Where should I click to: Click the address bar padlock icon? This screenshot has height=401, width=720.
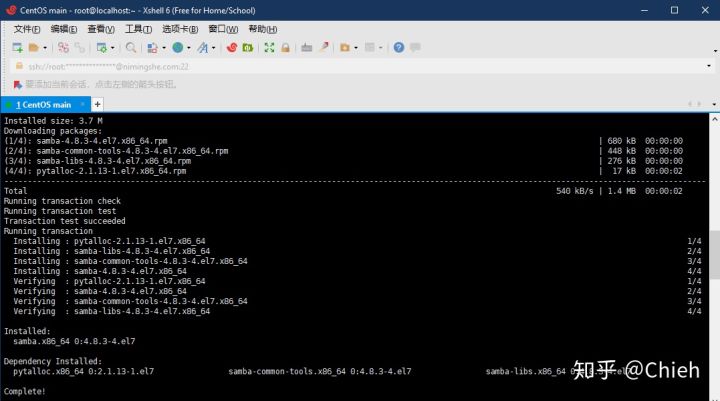(x=19, y=66)
